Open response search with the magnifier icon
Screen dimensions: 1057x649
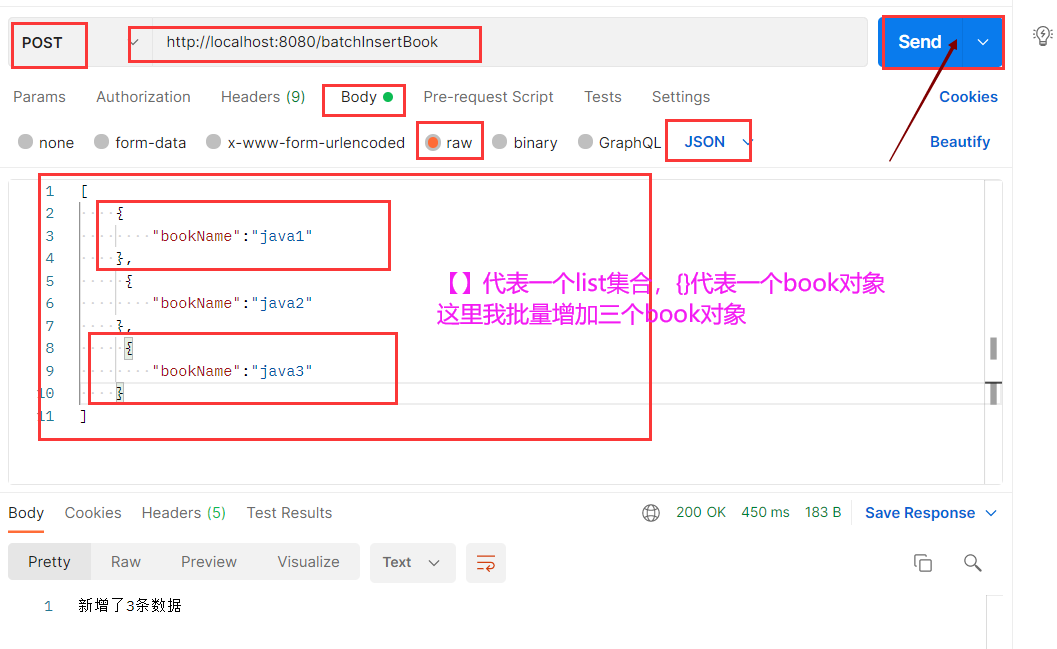click(972, 563)
